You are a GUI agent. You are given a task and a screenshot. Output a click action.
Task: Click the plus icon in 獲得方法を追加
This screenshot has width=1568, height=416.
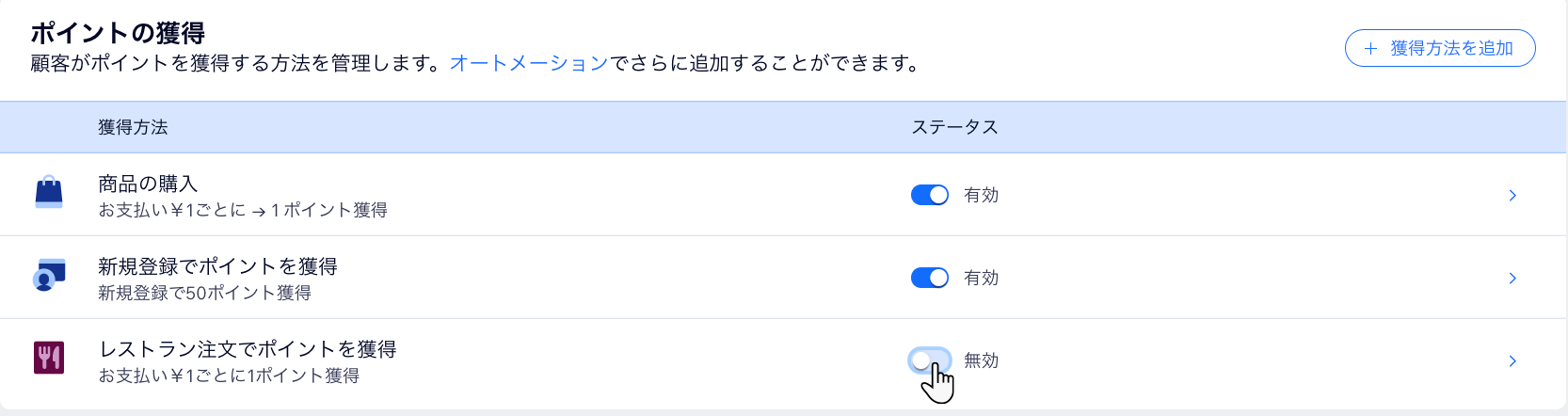click(1370, 49)
